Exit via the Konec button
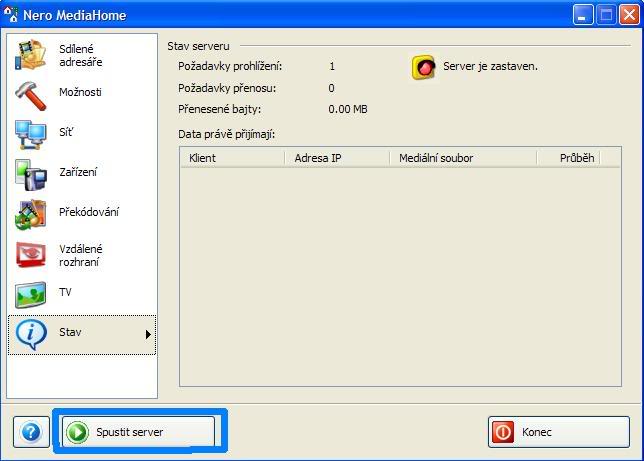The width and height of the screenshot is (644, 461). point(558,432)
